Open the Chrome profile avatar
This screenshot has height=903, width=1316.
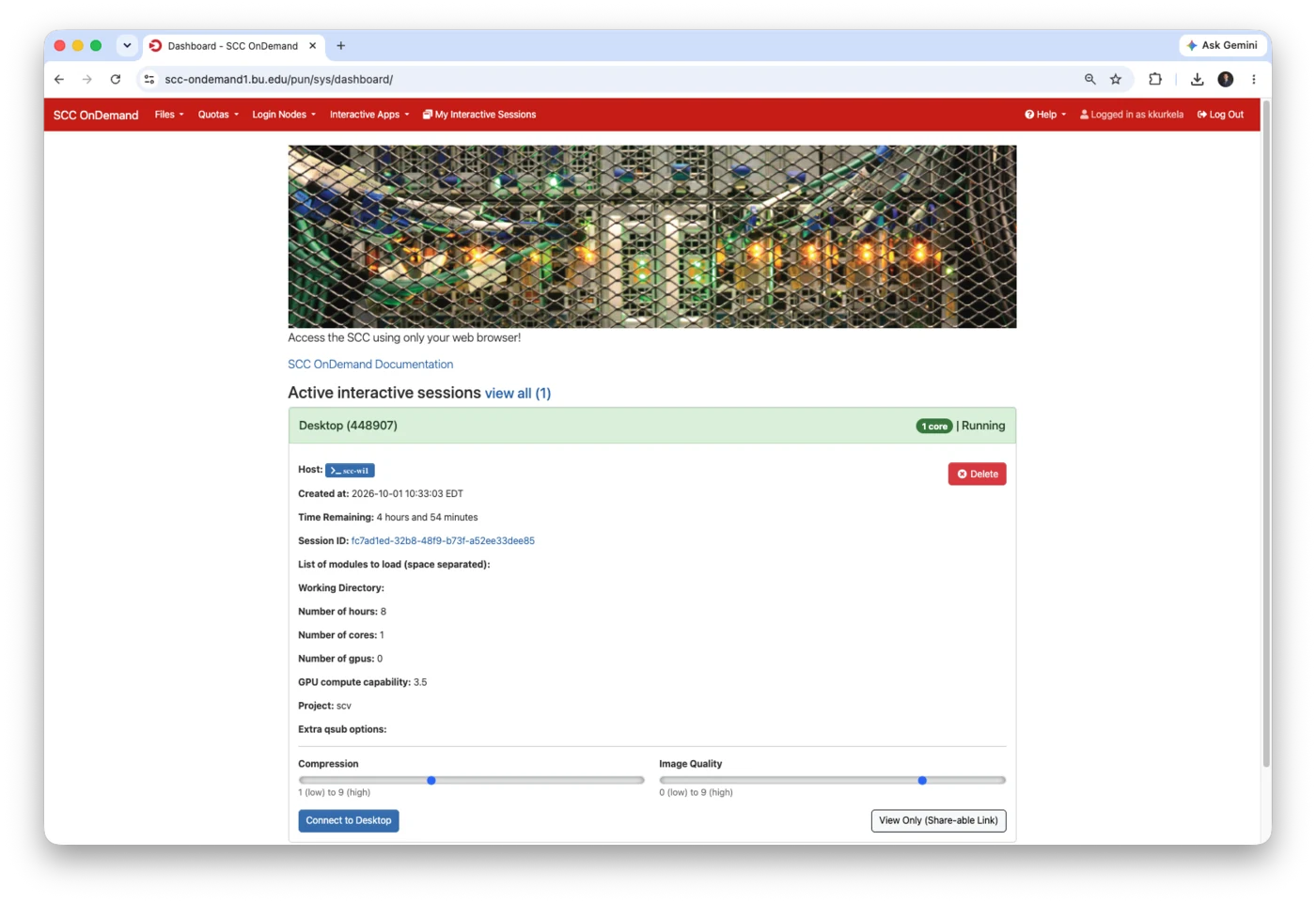click(1226, 80)
